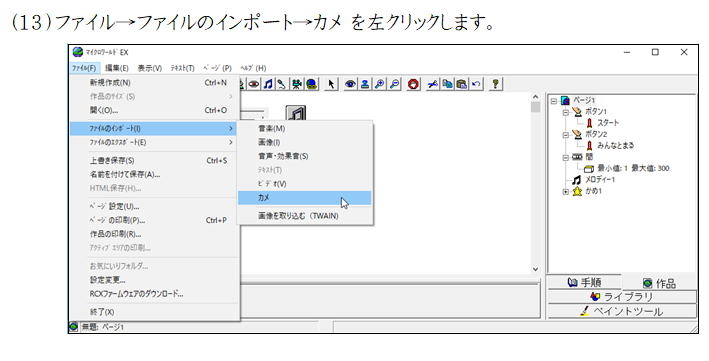
Task: Select 終了(X) to exit
Action: 154,312
